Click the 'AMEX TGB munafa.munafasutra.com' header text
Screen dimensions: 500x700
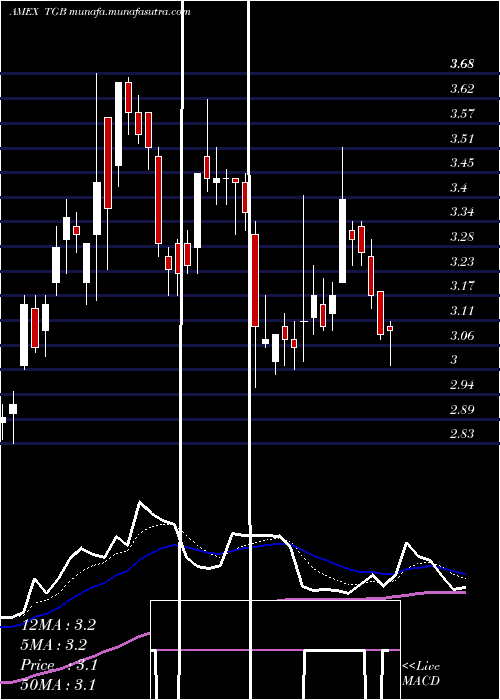(x=100, y=12)
